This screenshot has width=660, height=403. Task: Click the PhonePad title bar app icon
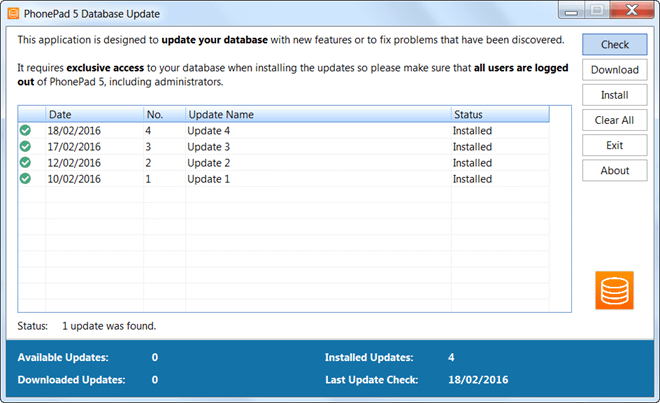pos(13,14)
